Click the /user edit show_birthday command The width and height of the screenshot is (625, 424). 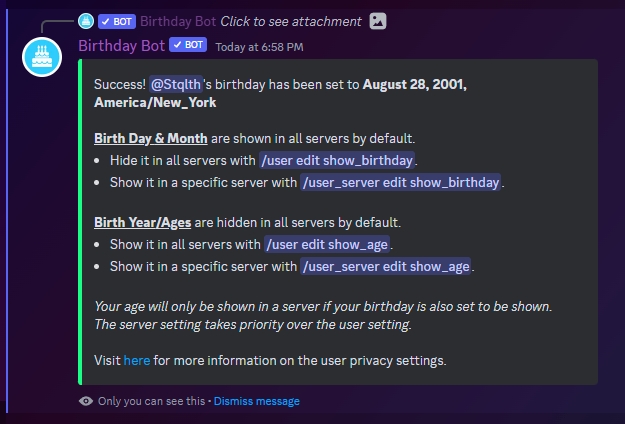click(x=336, y=160)
